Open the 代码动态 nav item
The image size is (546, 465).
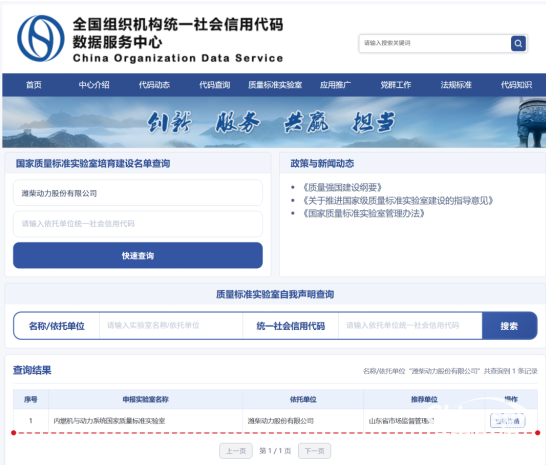point(154,85)
